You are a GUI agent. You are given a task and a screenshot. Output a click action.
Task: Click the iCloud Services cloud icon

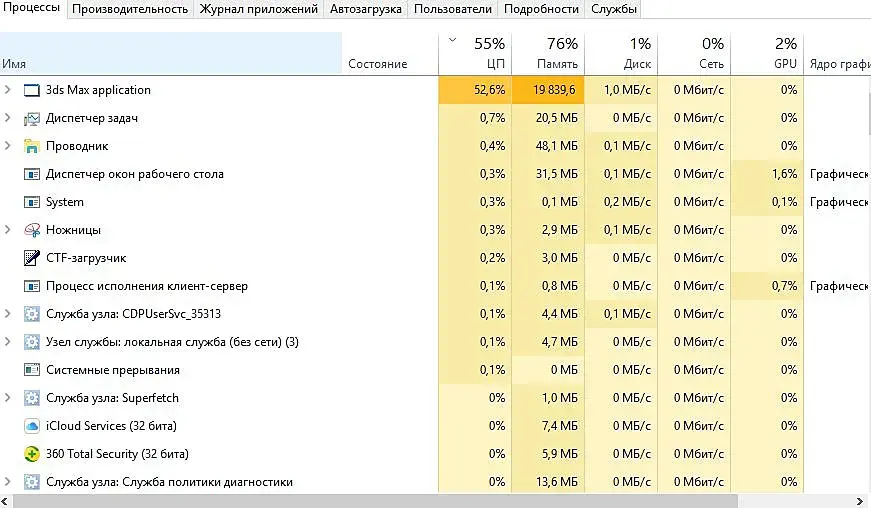pyautogui.click(x=32, y=426)
